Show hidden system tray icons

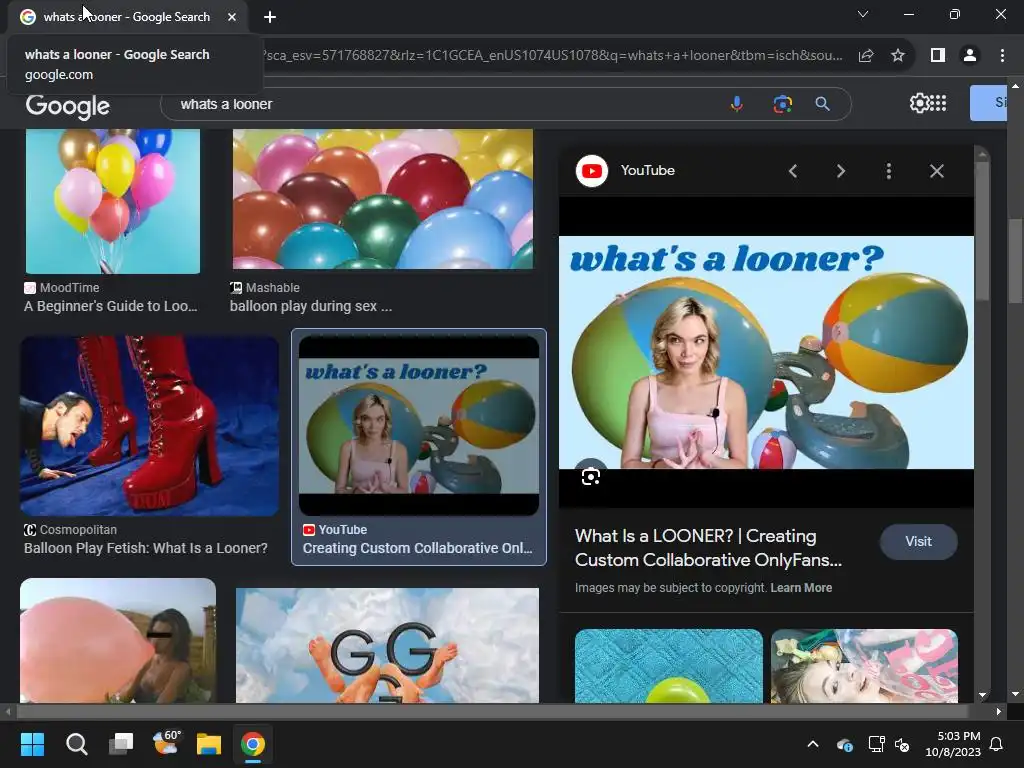813,744
